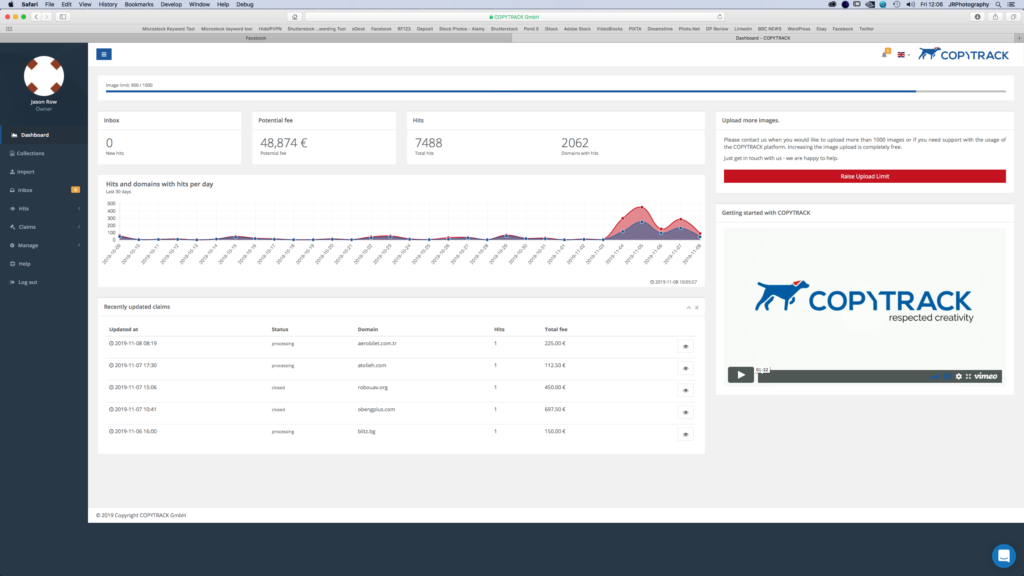
Task: Click the chart peak data point
Action: pos(642,207)
